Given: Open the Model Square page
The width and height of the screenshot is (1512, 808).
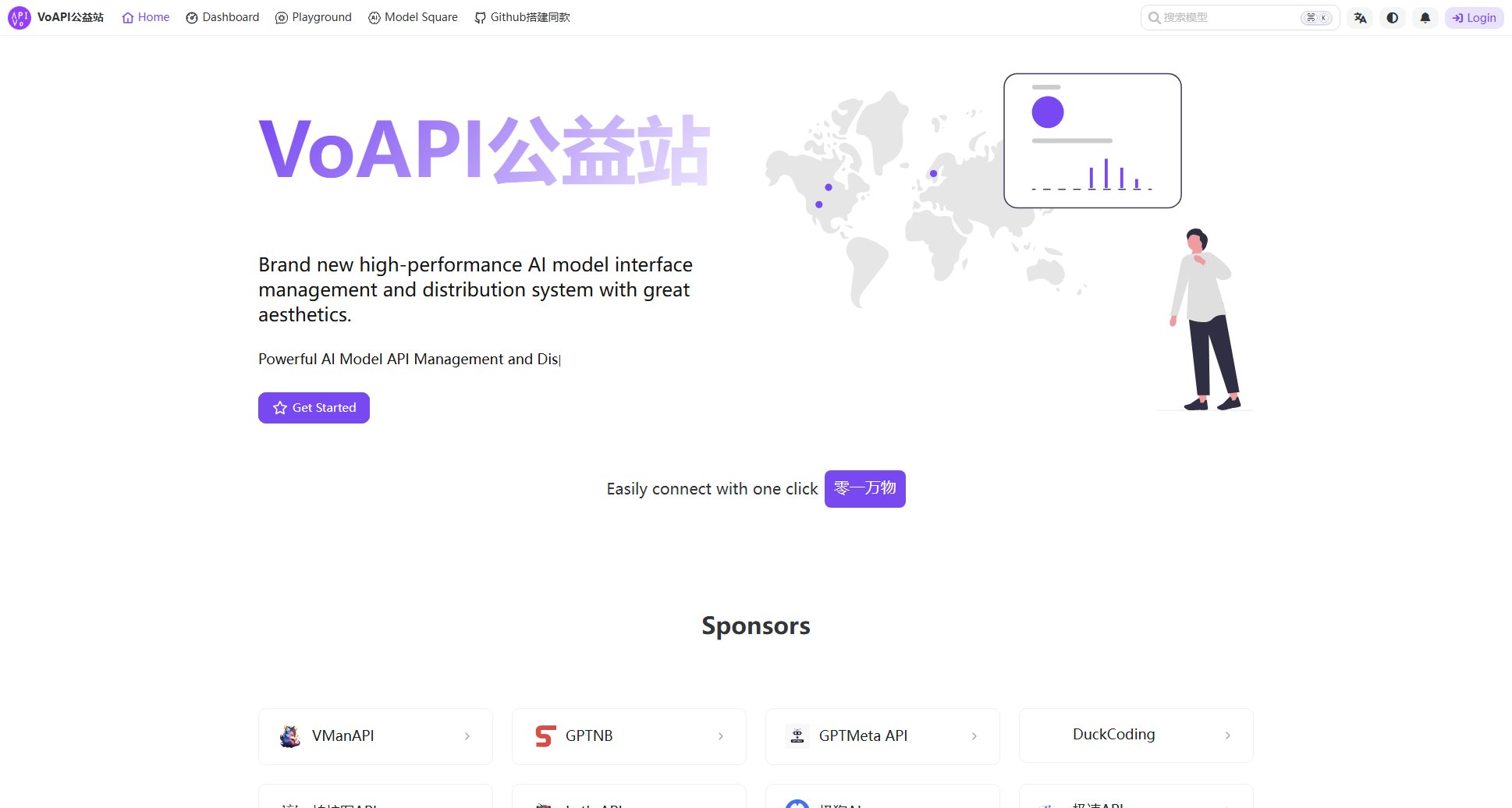Looking at the screenshot, I should click(413, 17).
